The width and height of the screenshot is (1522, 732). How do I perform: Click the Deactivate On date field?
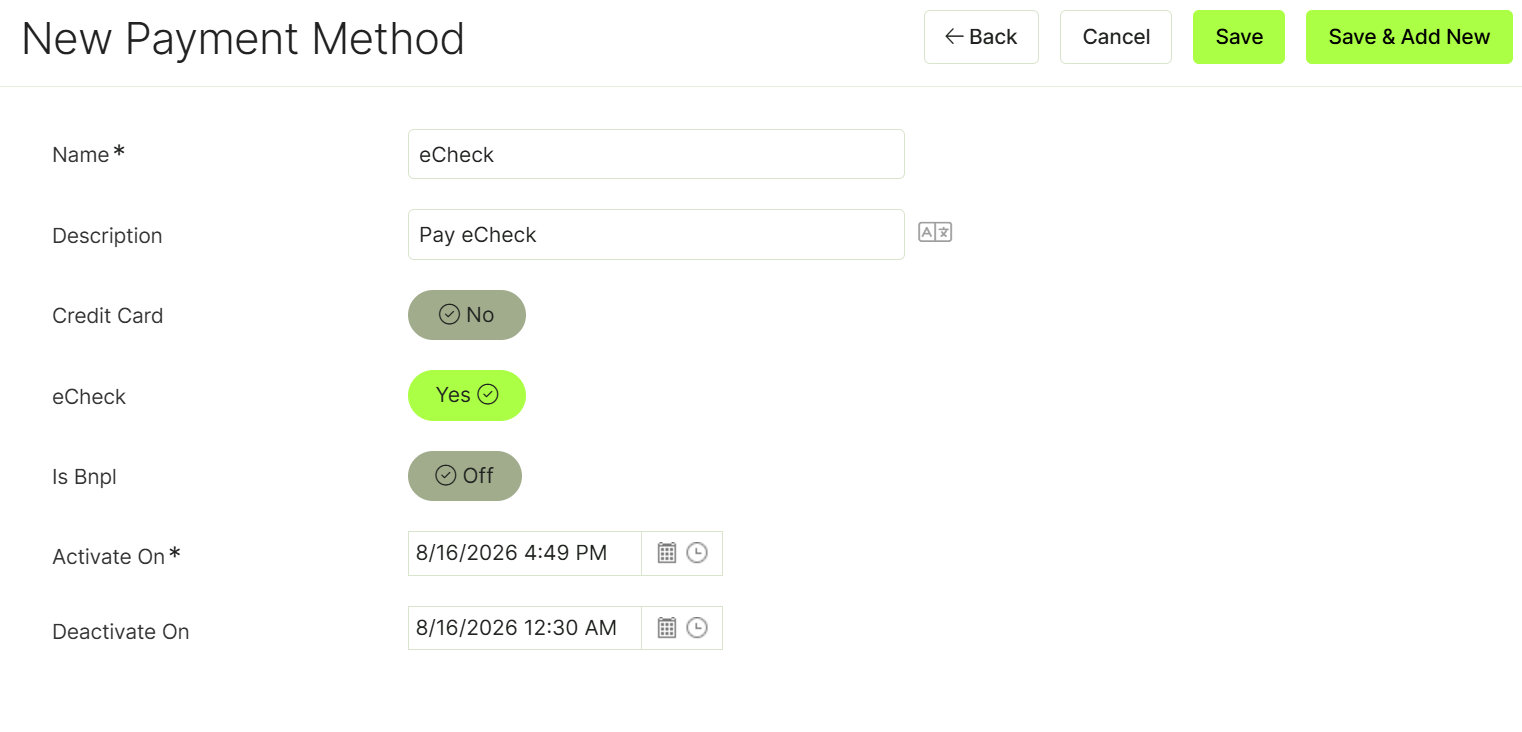click(x=525, y=628)
